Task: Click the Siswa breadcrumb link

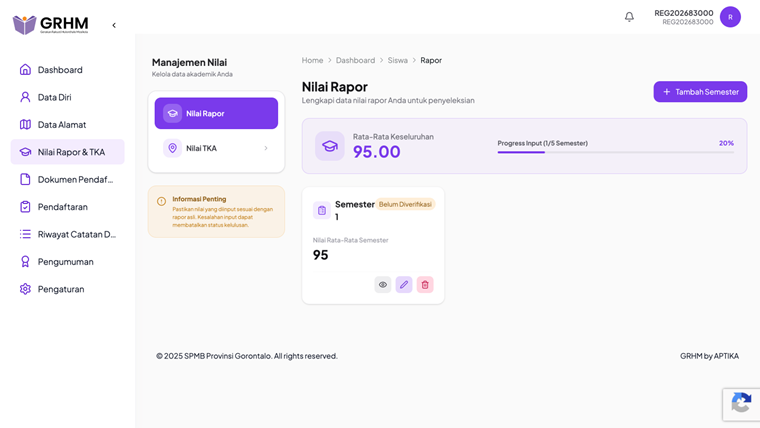Action: pos(397,60)
